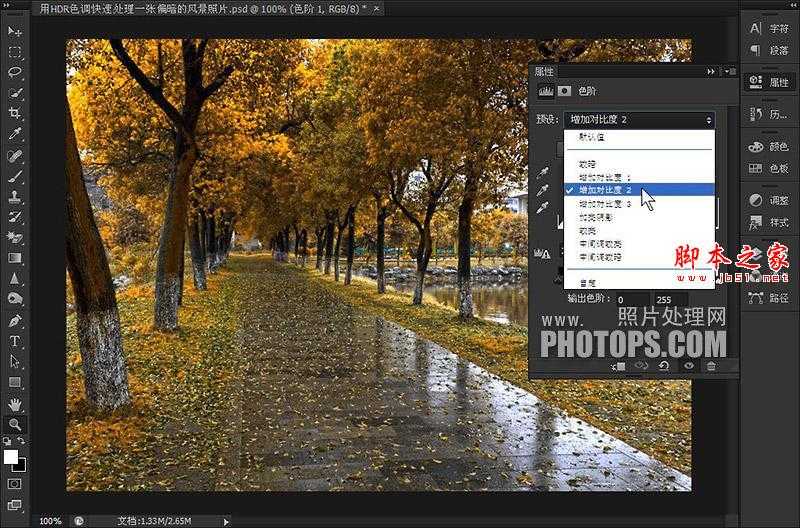Toggle view previous state in Properties panel
The image size is (800, 528).
641,366
